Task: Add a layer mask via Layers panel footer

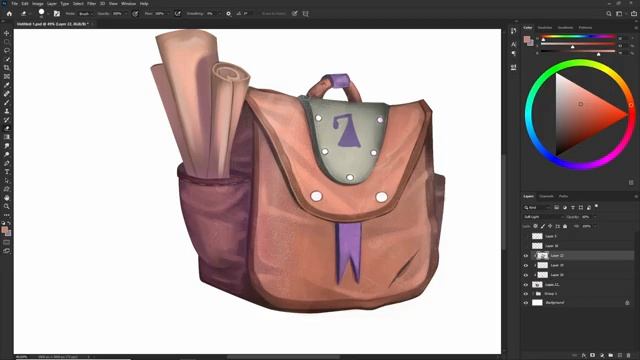Action: point(593,356)
